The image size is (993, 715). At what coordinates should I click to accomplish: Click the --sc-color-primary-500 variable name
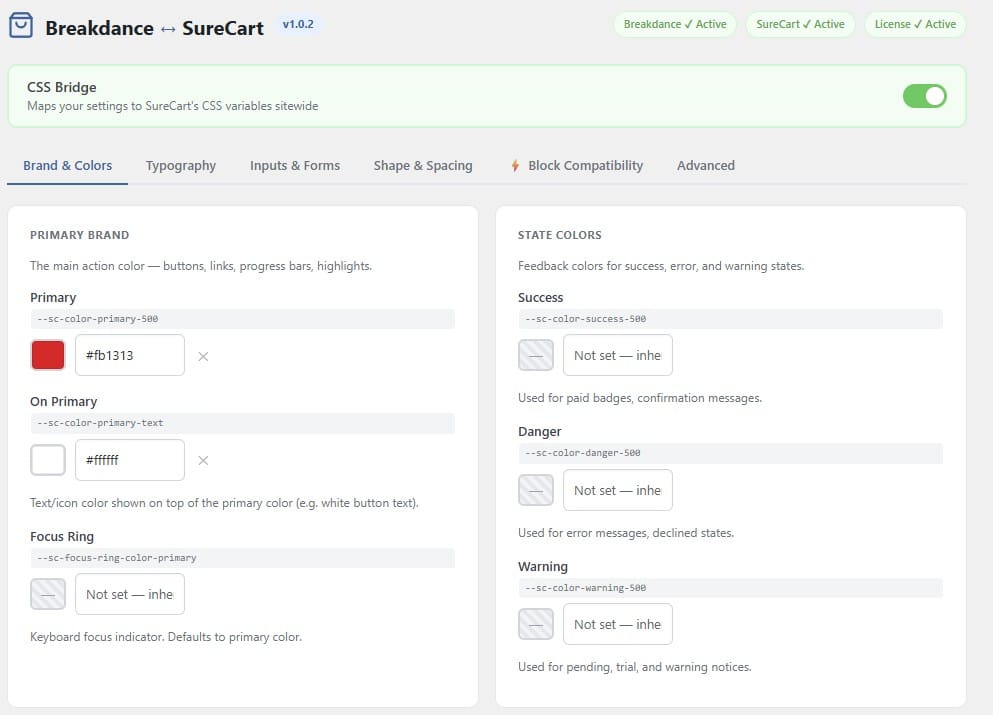coord(98,319)
